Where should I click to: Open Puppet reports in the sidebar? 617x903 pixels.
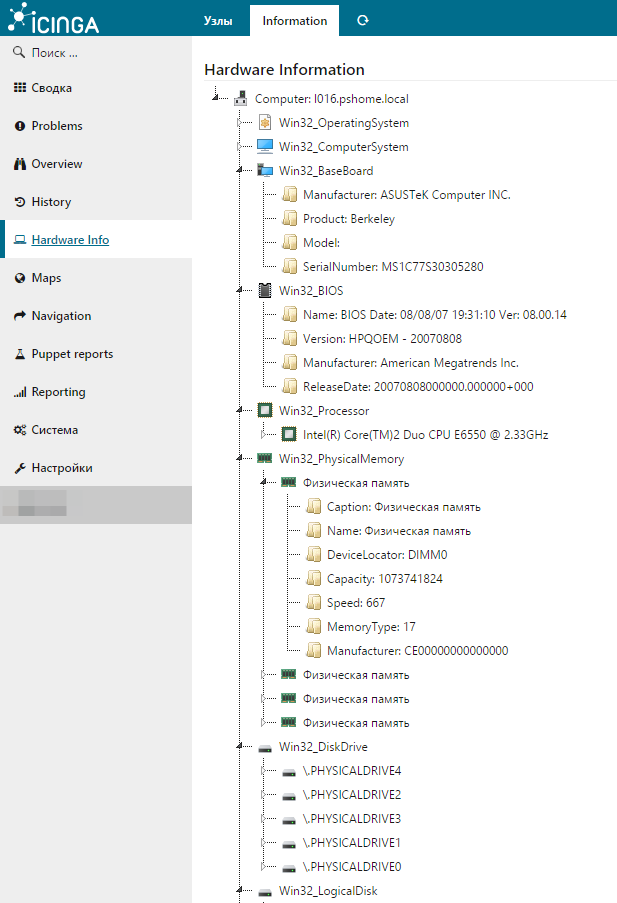[72, 354]
